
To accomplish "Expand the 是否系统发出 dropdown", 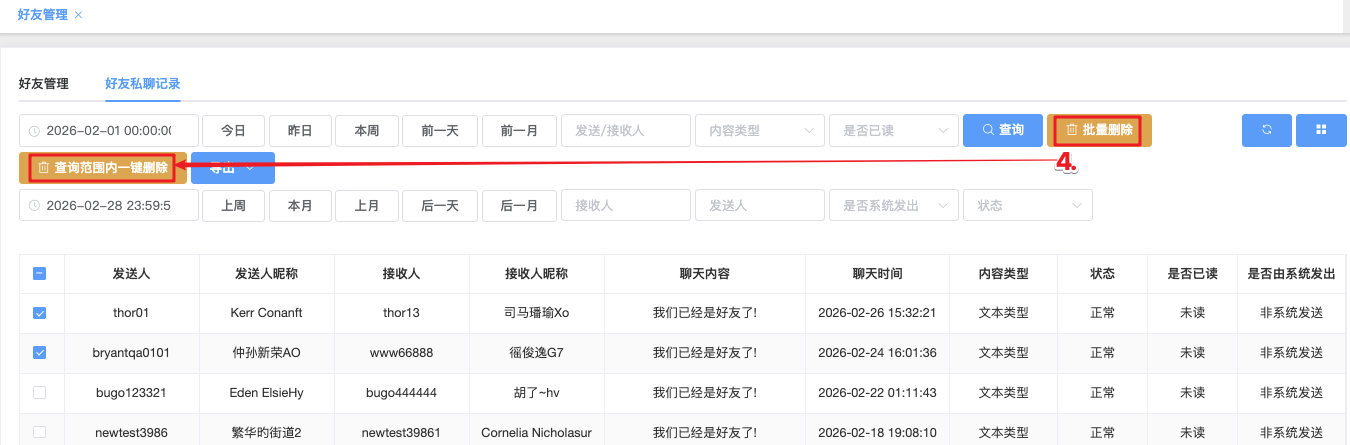I will pyautogui.click(x=892, y=205).
